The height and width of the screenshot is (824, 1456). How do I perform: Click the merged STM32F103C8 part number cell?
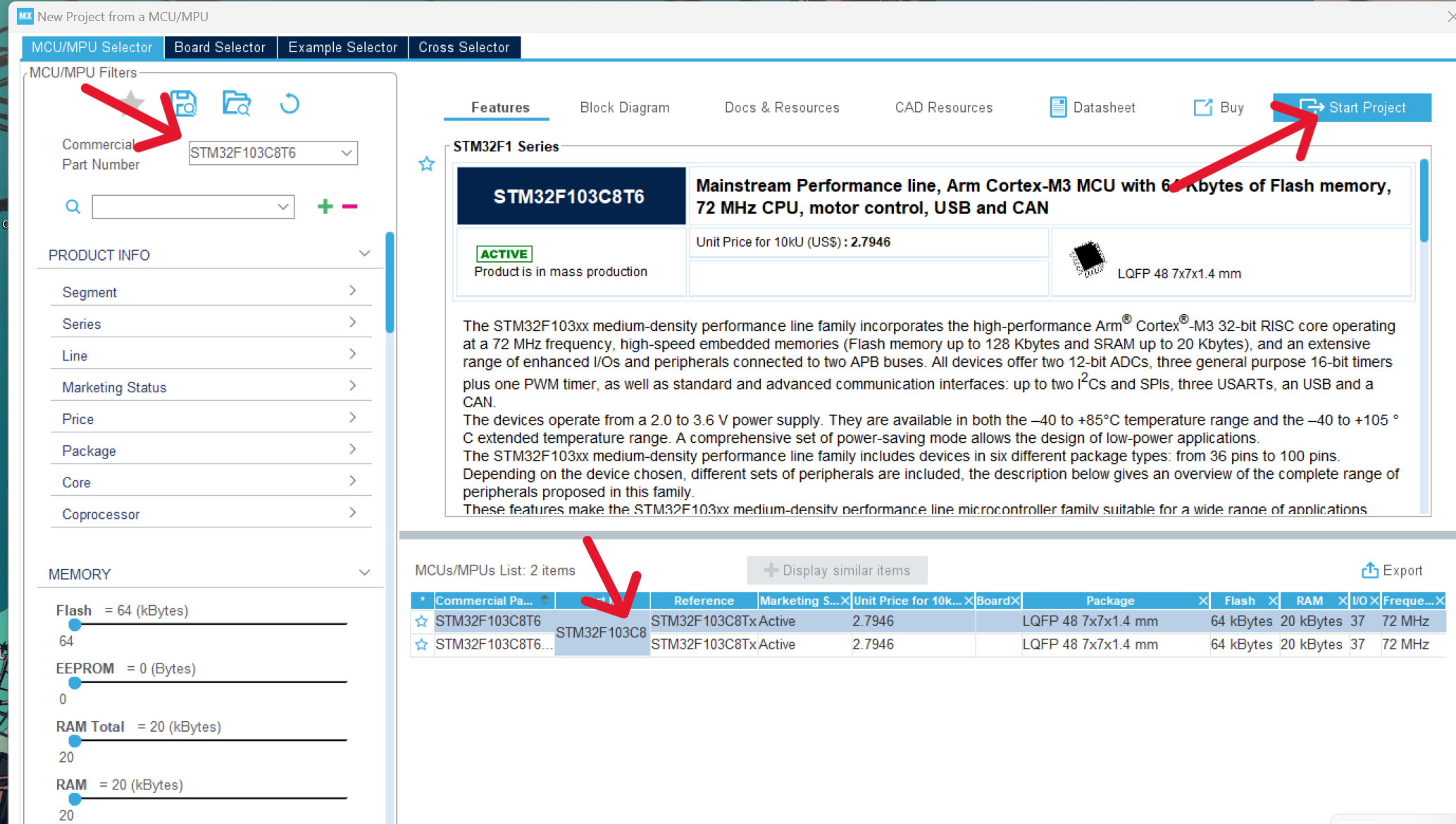click(x=602, y=632)
